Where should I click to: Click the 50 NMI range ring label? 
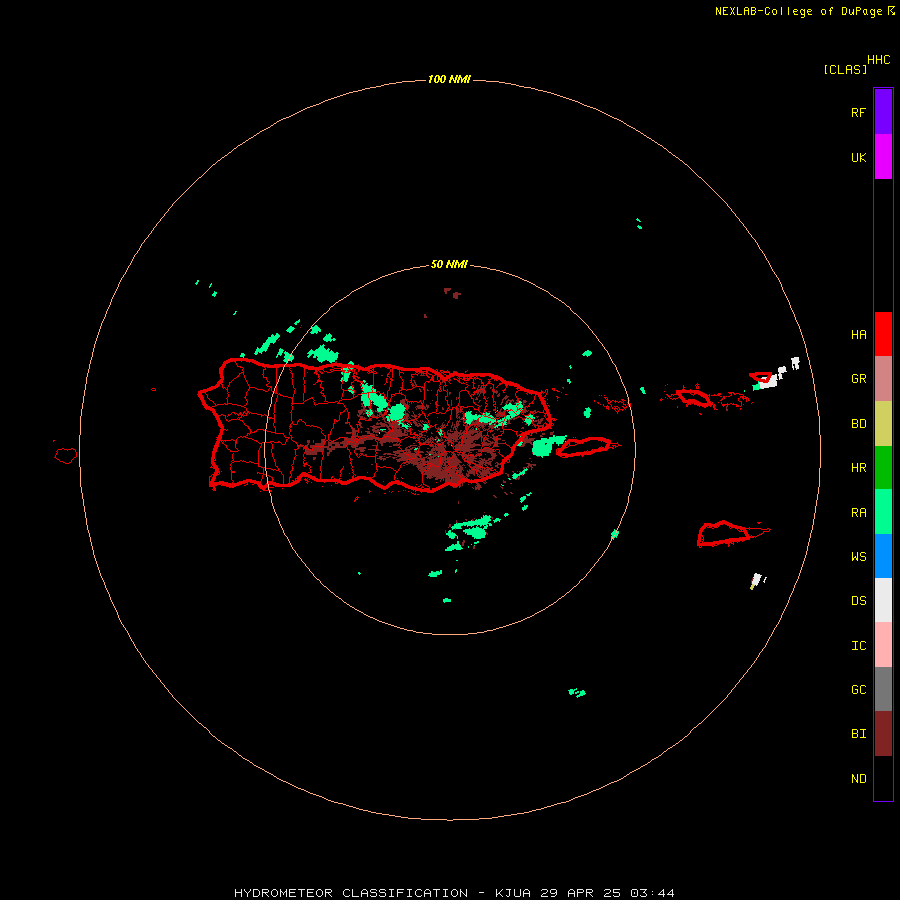click(449, 265)
